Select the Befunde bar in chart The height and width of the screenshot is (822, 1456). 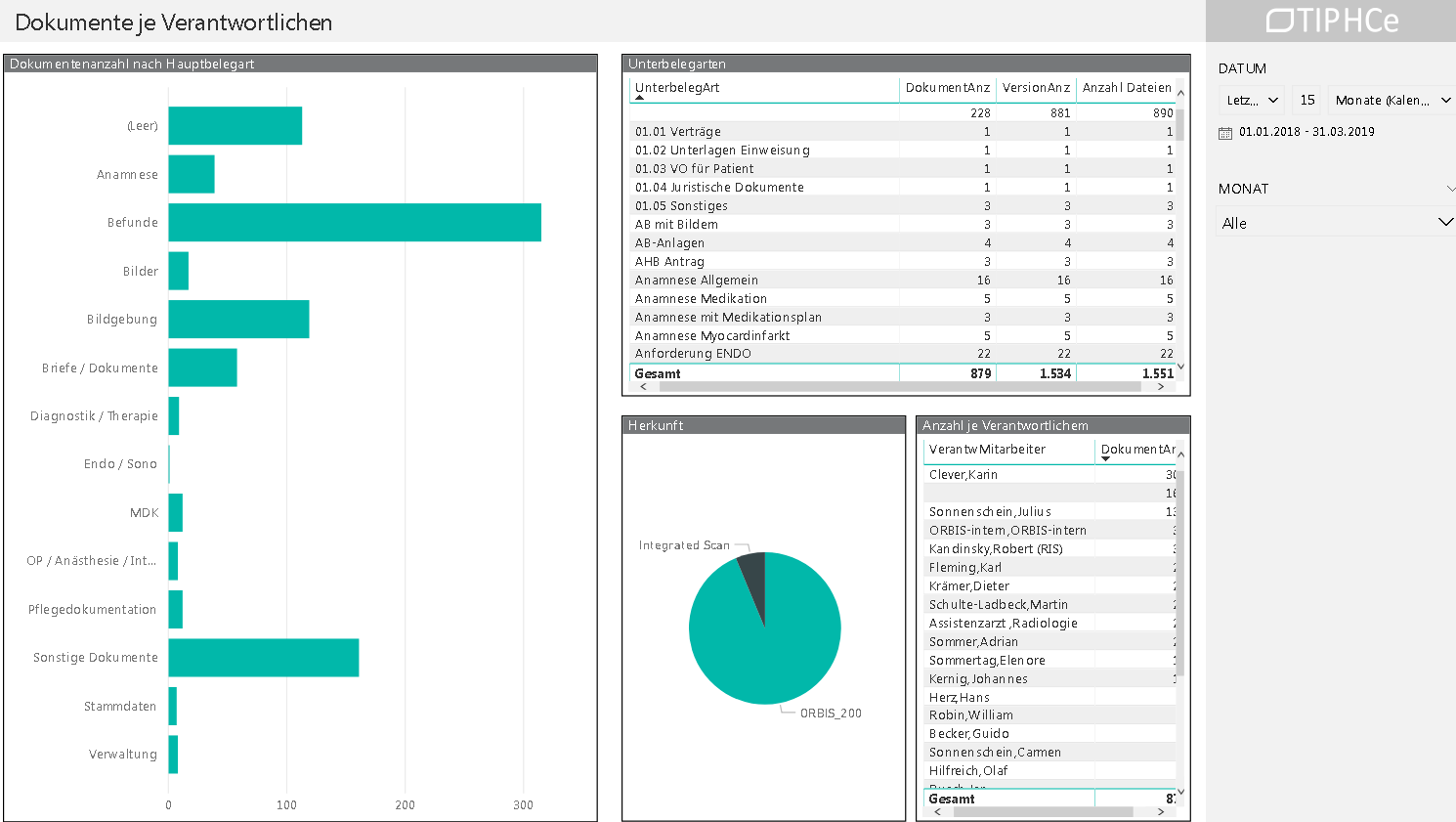point(355,223)
